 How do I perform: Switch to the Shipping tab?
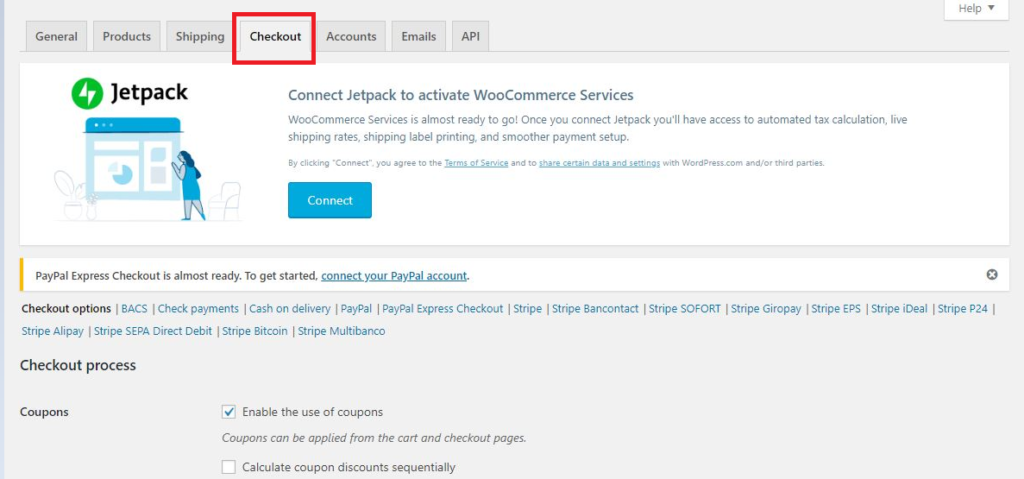[x=200, y=37]
